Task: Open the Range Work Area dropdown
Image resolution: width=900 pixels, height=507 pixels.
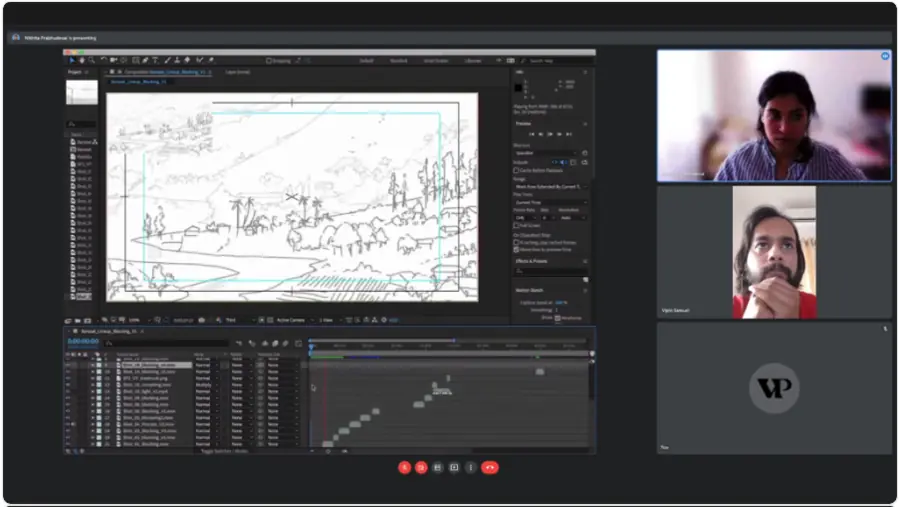Action: coord(550,187)
